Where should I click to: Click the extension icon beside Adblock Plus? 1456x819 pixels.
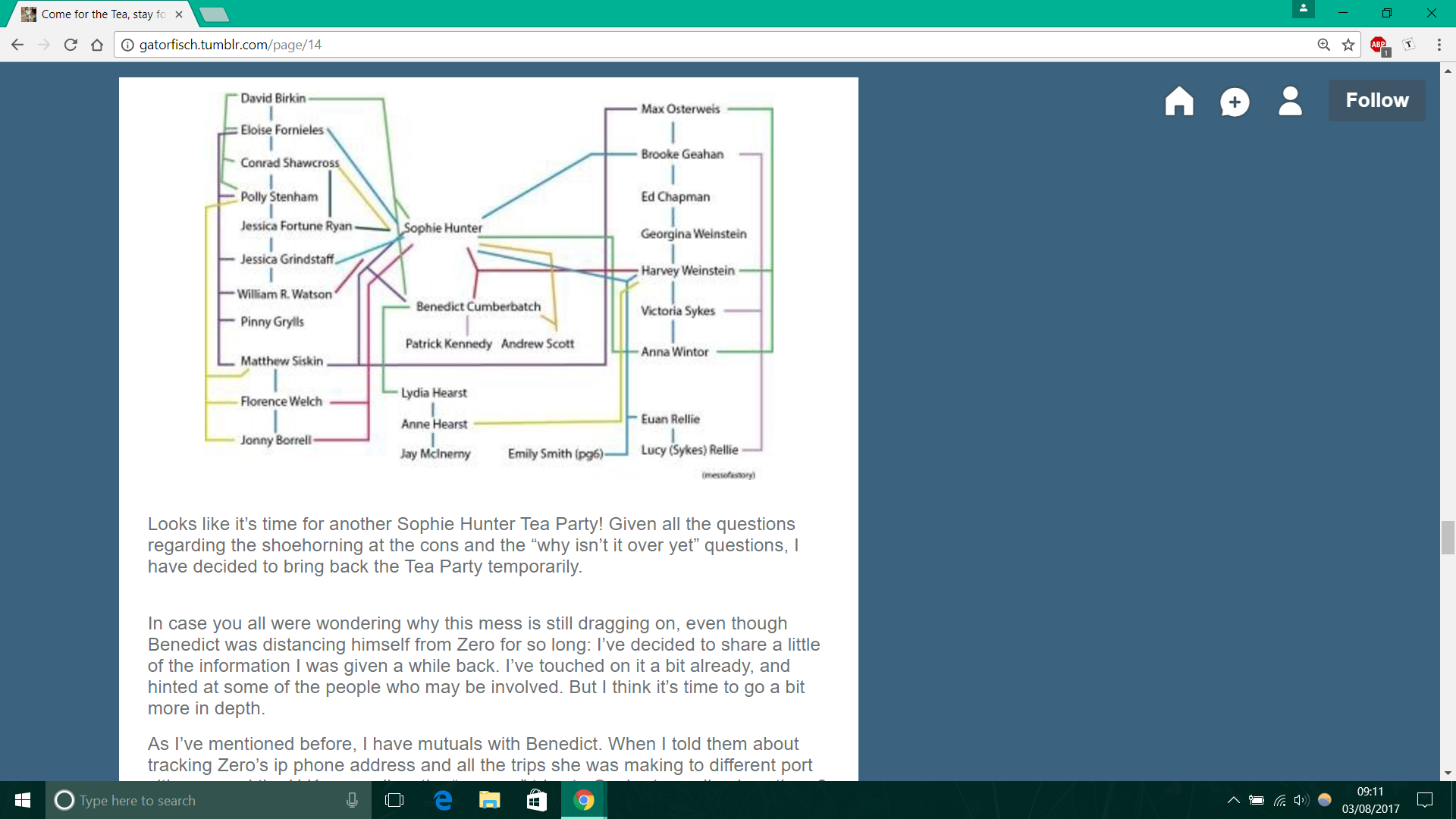(1409, 45)
